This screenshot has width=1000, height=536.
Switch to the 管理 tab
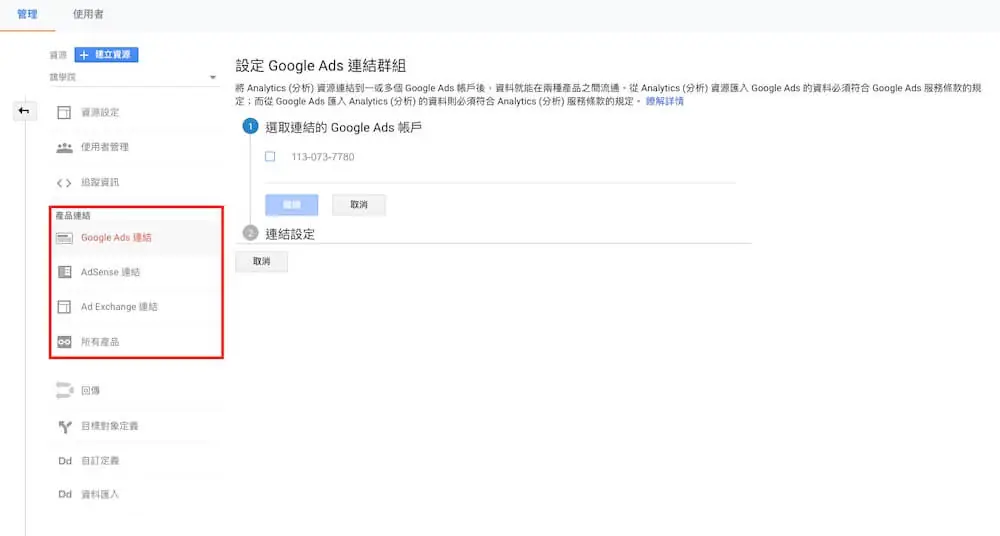(x=27, y=14)
